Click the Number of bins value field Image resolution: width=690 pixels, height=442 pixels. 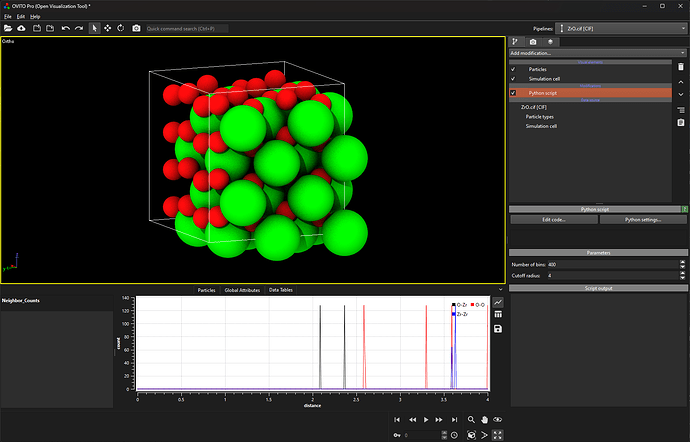point(613,265)
